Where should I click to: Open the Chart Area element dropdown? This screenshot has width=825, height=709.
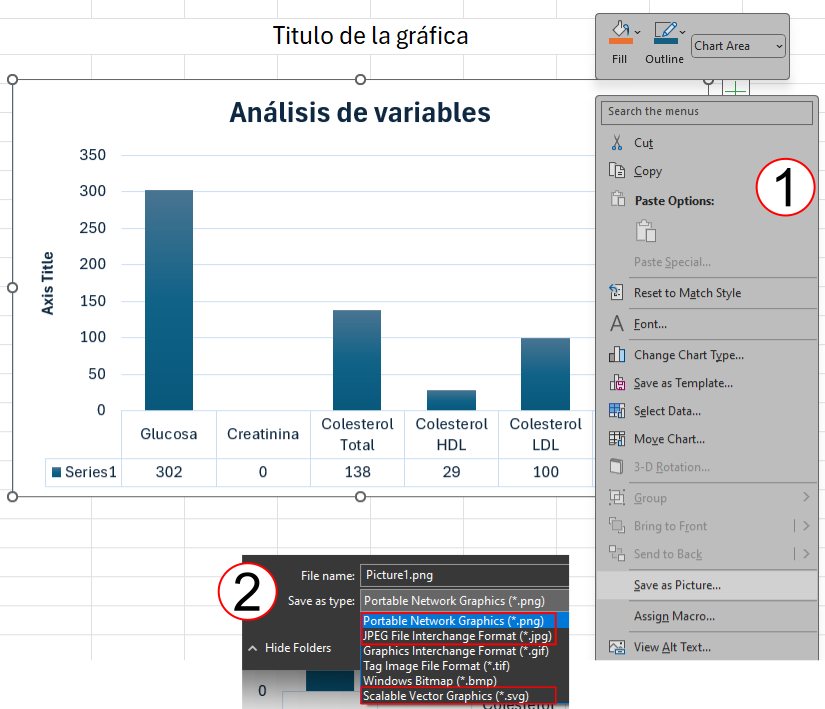pos(739,46)
